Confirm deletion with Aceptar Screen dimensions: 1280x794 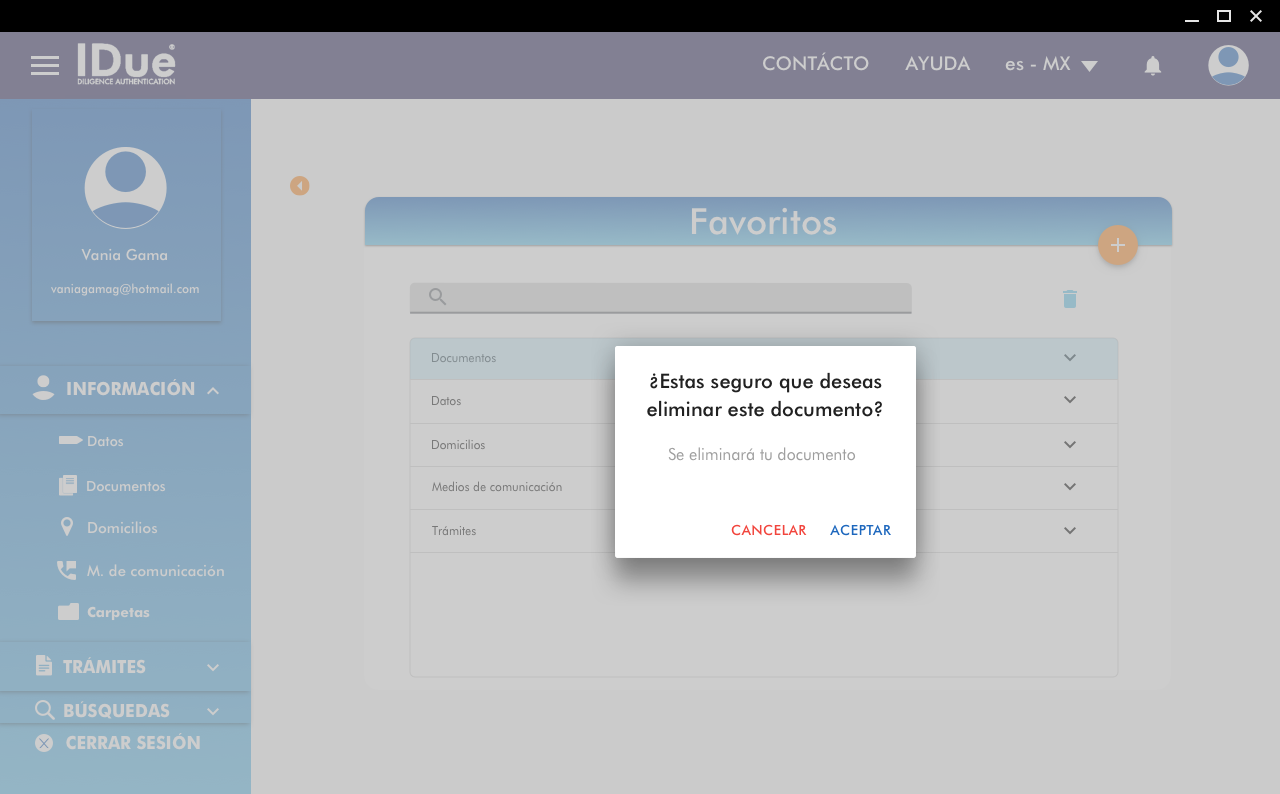pos(860,531)
